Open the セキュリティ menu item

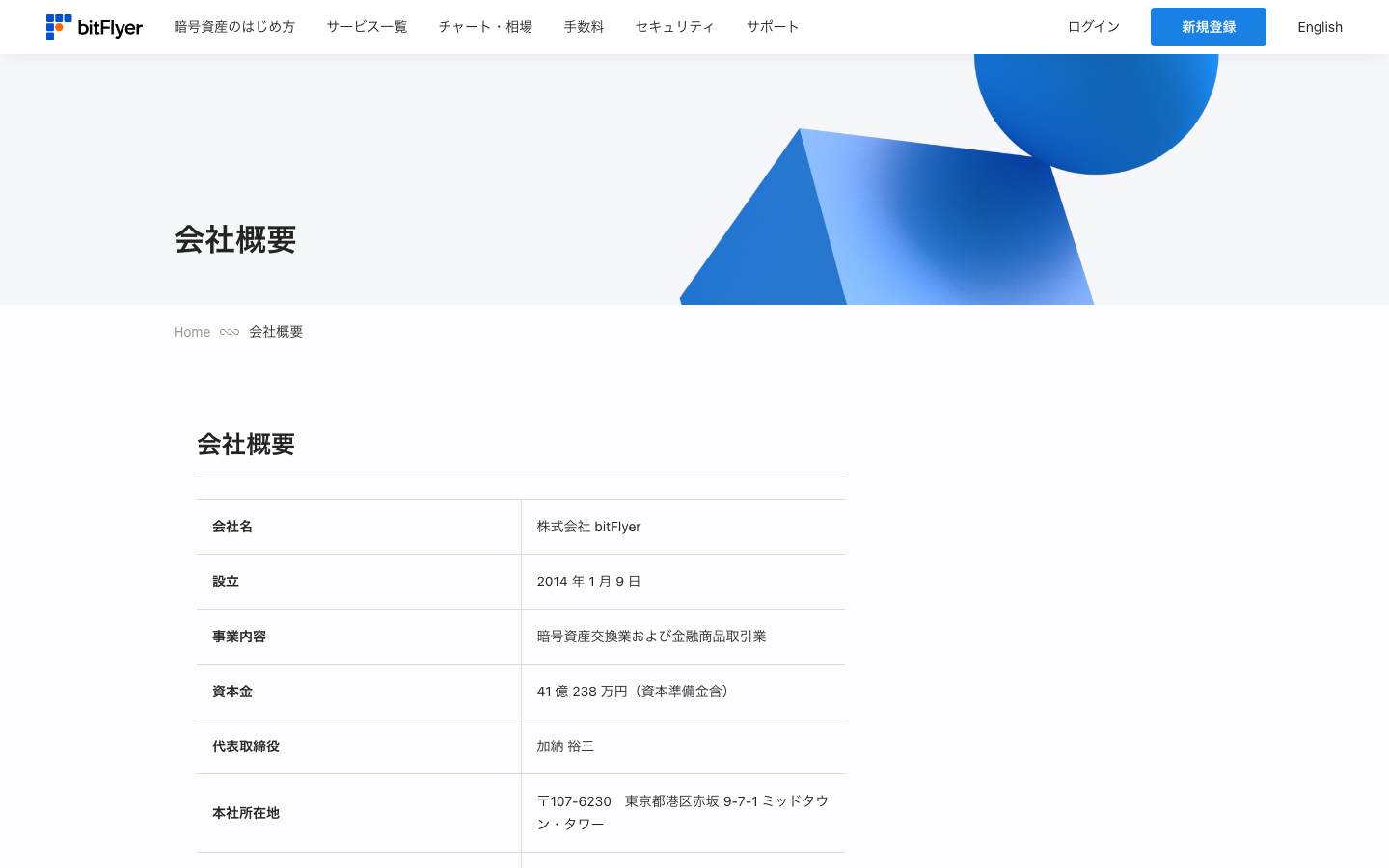[x=675, y=27]
